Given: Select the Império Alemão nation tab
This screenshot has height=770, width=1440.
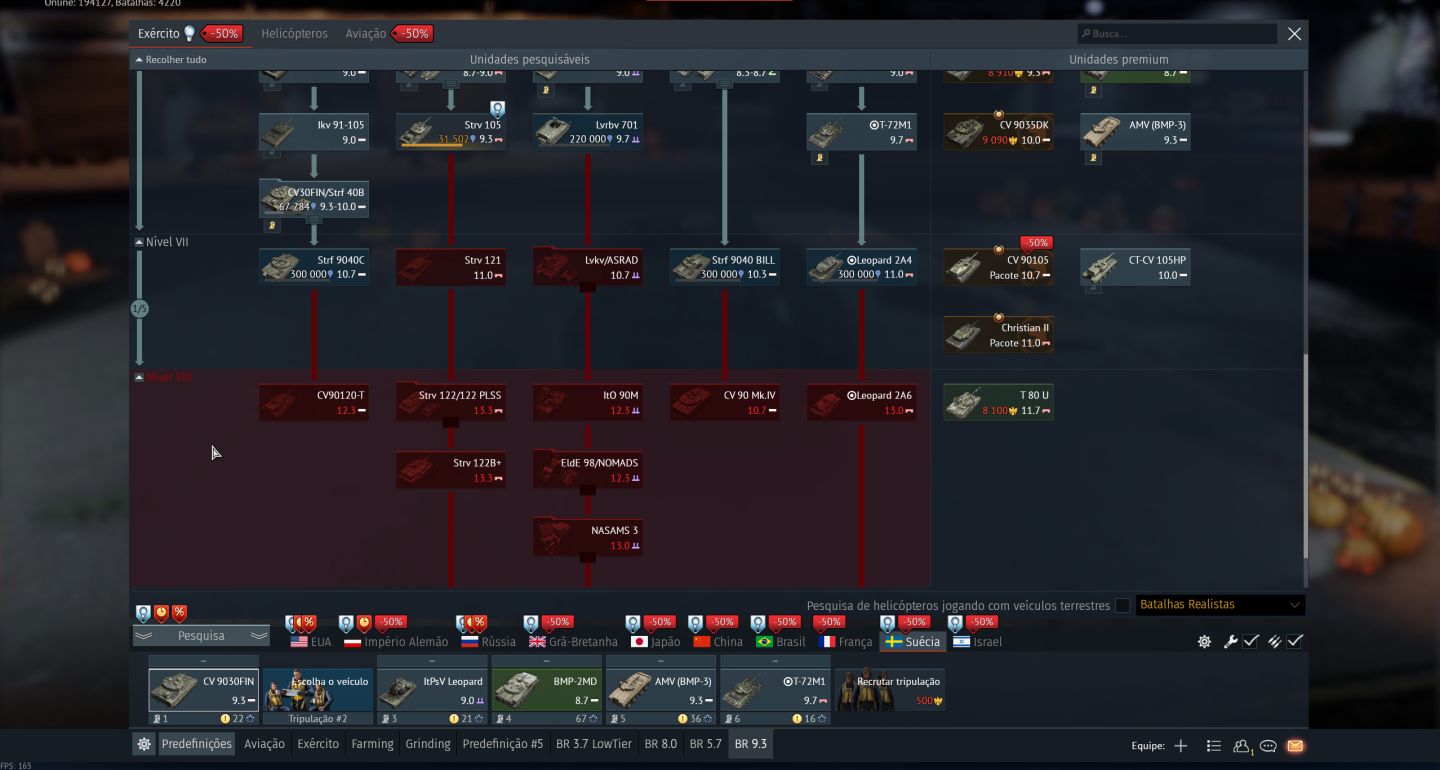Looking at the screenshot, I should point(394,642).
